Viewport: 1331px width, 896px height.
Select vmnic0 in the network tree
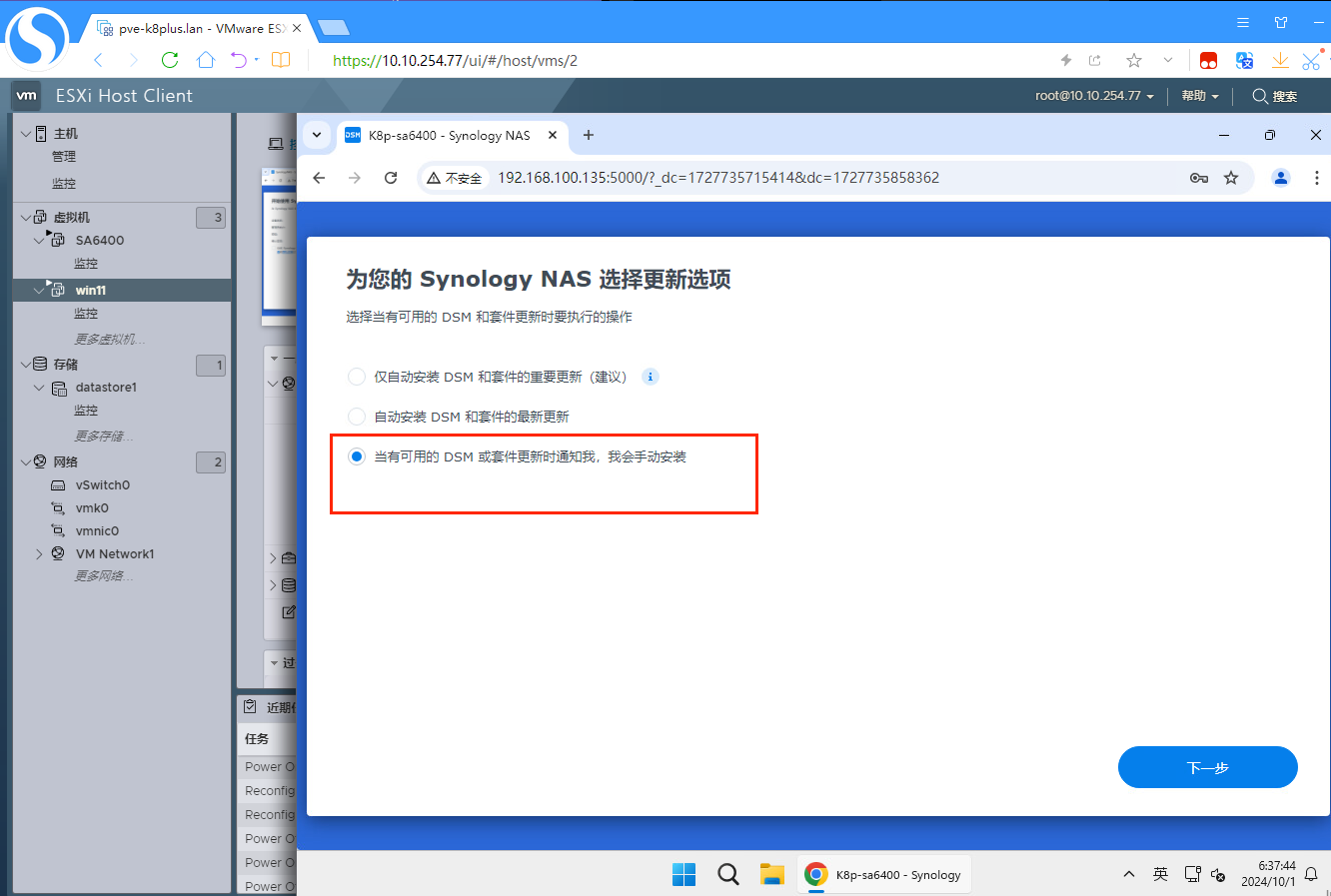point(97,530)
